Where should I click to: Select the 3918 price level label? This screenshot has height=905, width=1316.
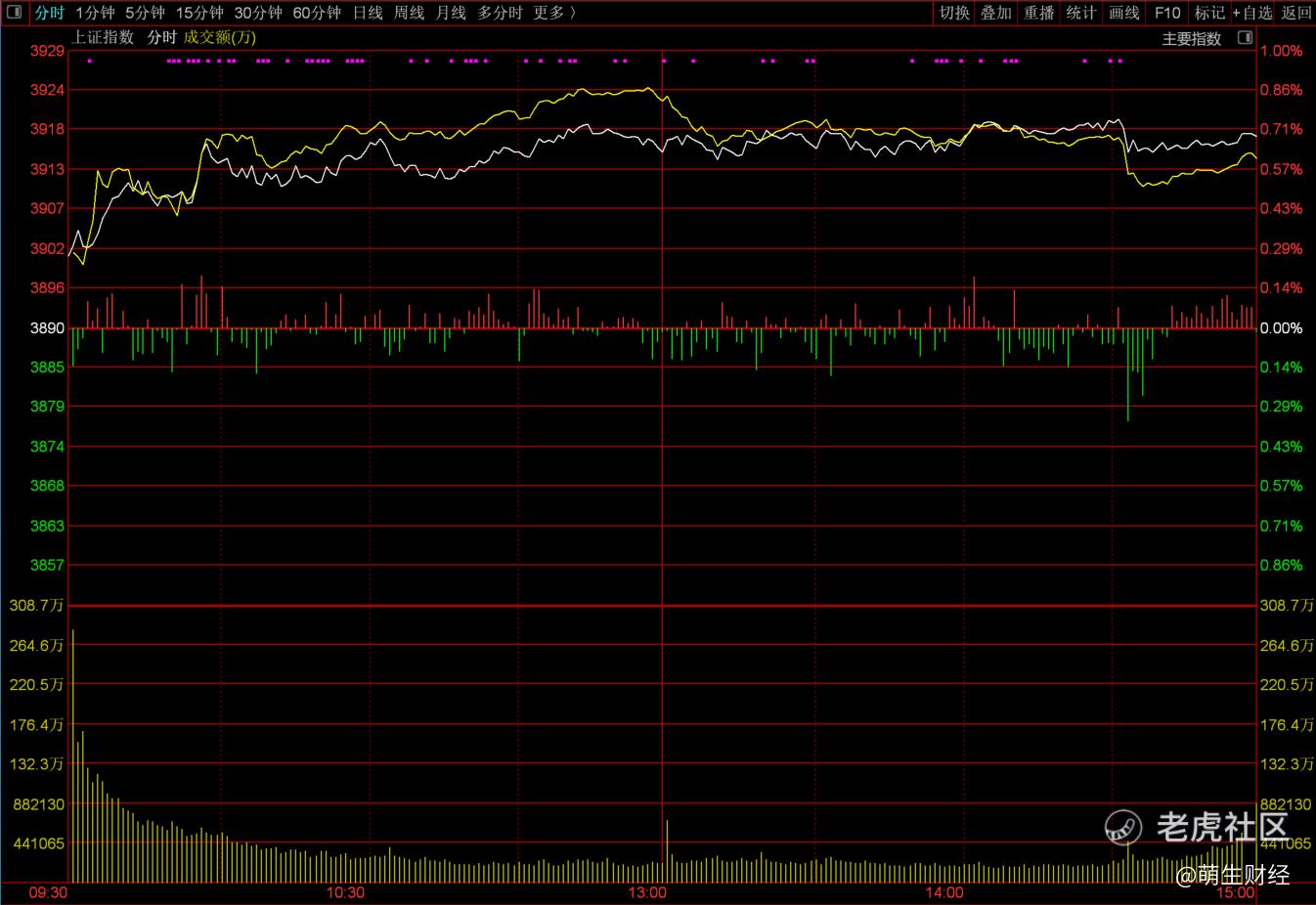[x=47, y=129]
